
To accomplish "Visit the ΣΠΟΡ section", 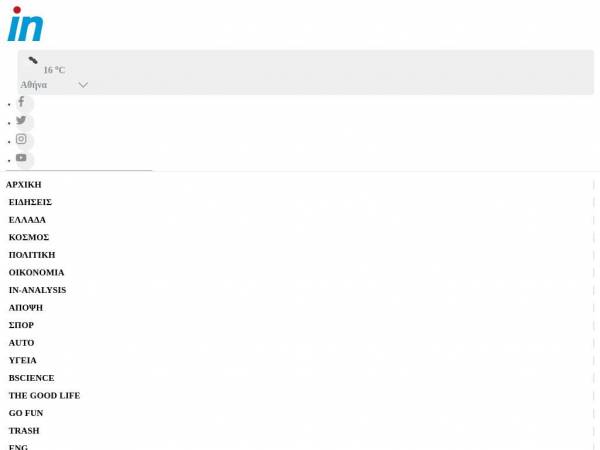I will pos(21,325).
